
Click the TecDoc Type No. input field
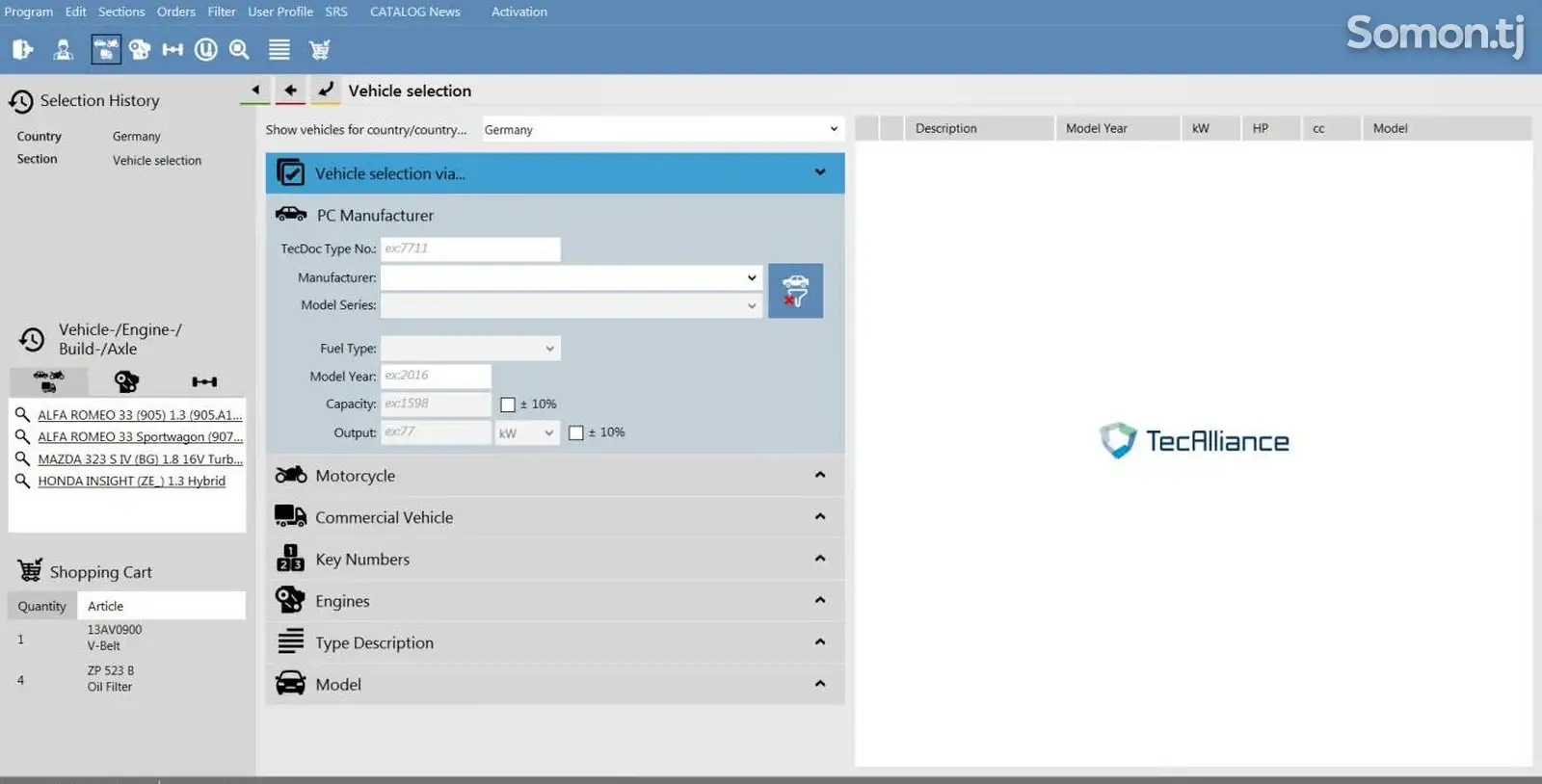pyautogui.click(x=470, y=249)
